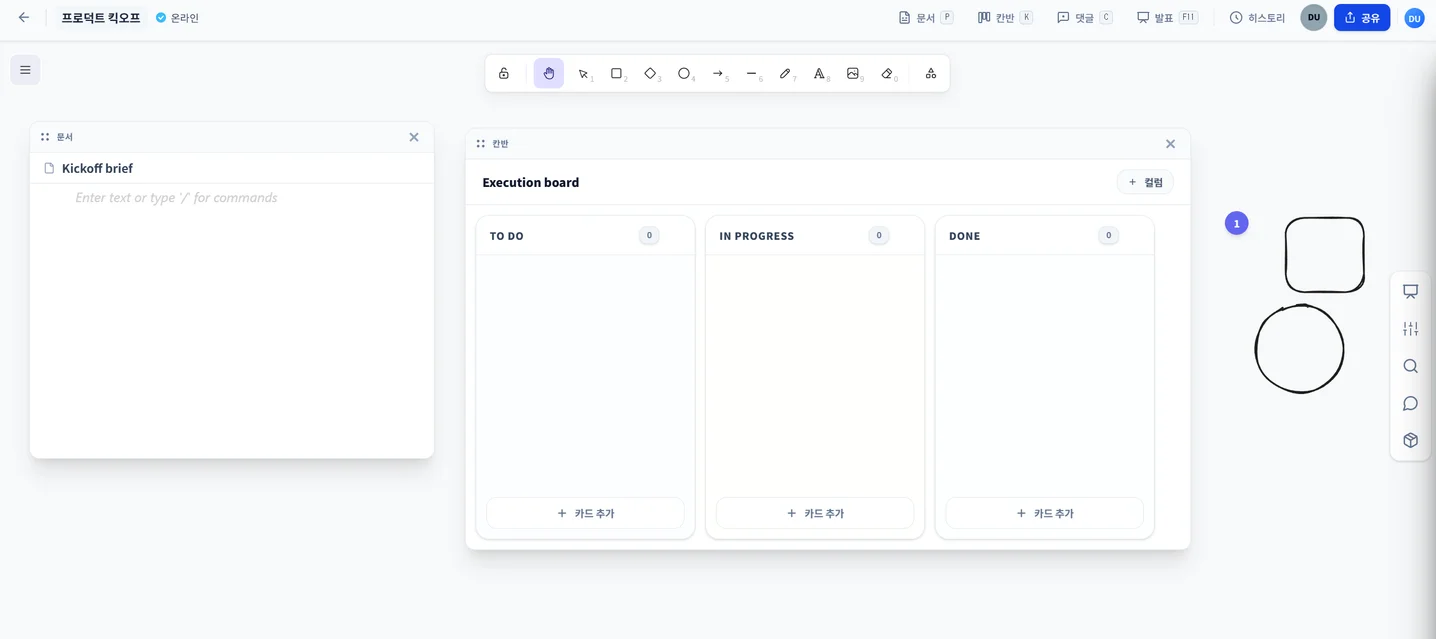Open the 칸반 item in the header
This screenshot has width=1436, height=639.
(1005, 17)
